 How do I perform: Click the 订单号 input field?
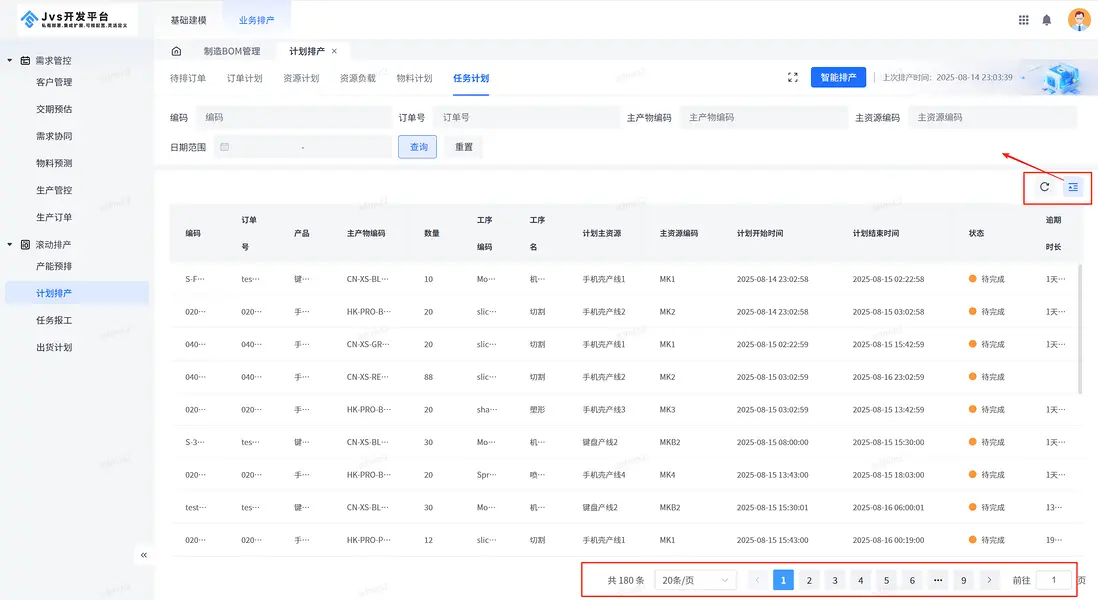(x=526, y=117)
